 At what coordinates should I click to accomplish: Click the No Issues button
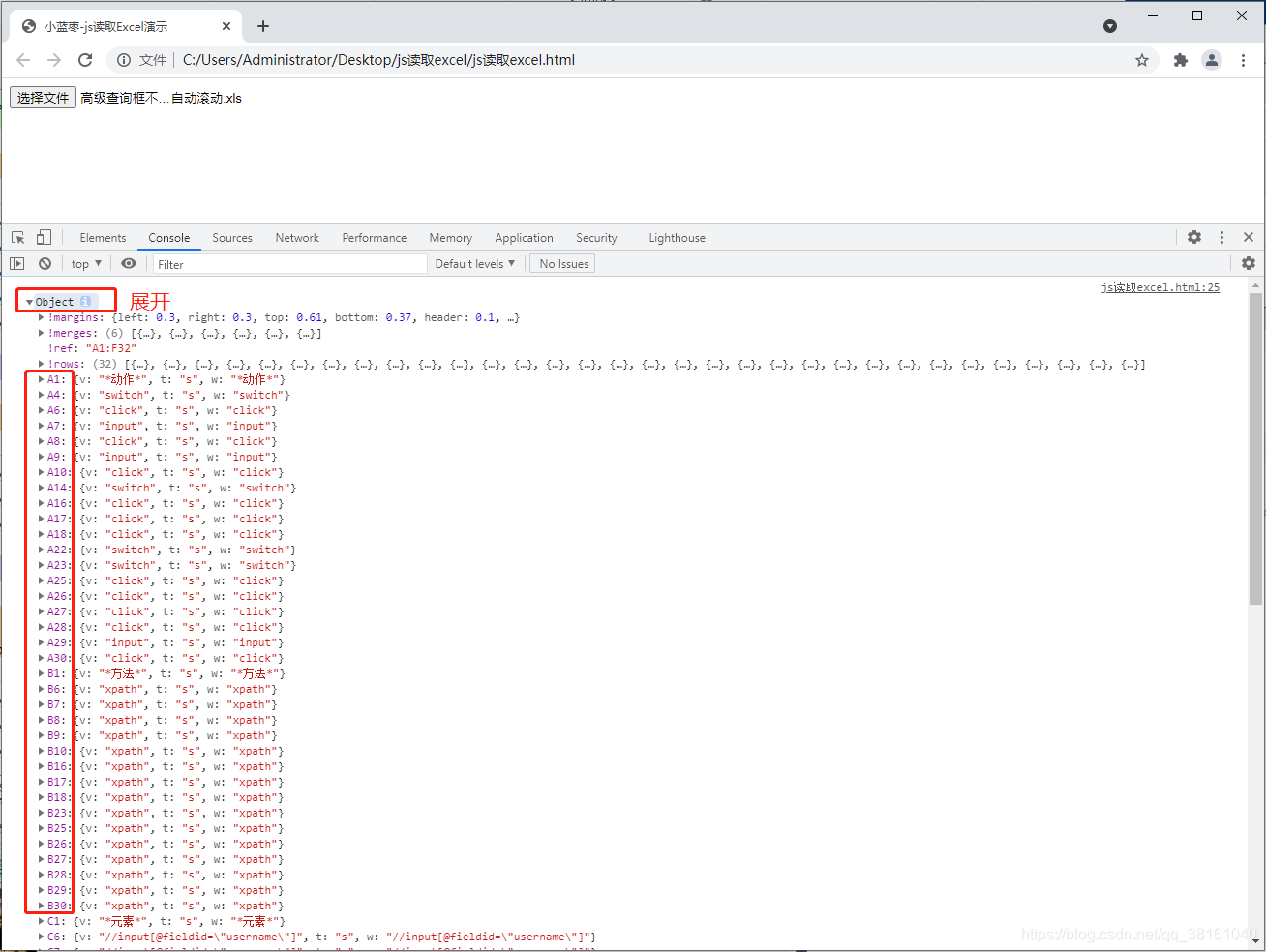coord(563,264)
